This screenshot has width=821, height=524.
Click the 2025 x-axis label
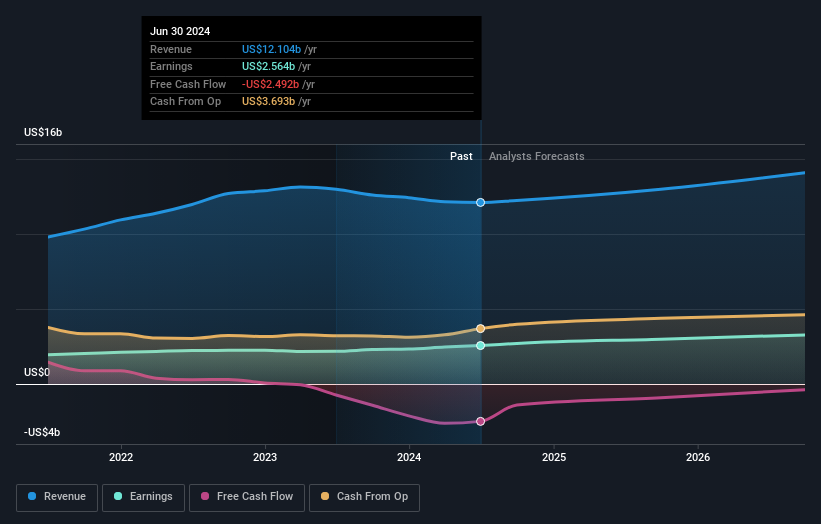click(x=554, y=457)
